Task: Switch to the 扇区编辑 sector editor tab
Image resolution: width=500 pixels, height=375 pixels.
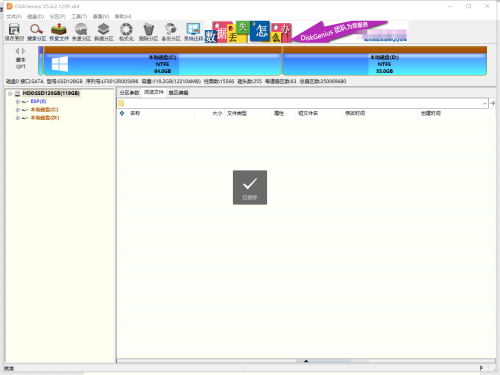Action: pos(178,93)
